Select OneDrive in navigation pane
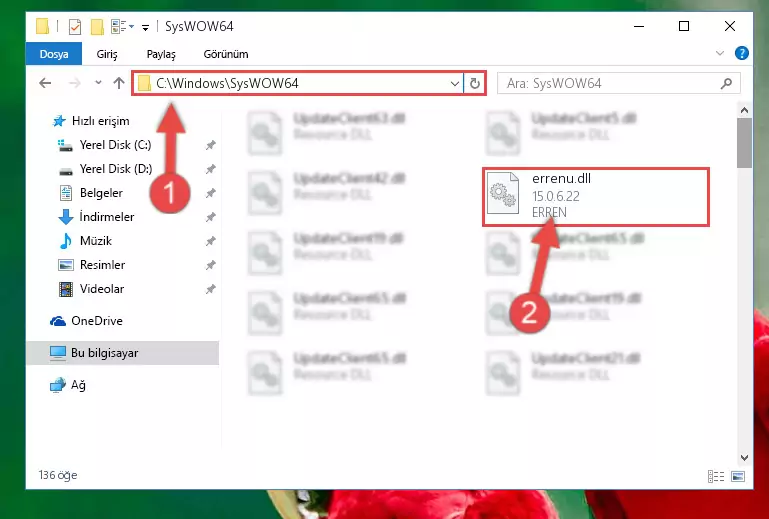 97,321
